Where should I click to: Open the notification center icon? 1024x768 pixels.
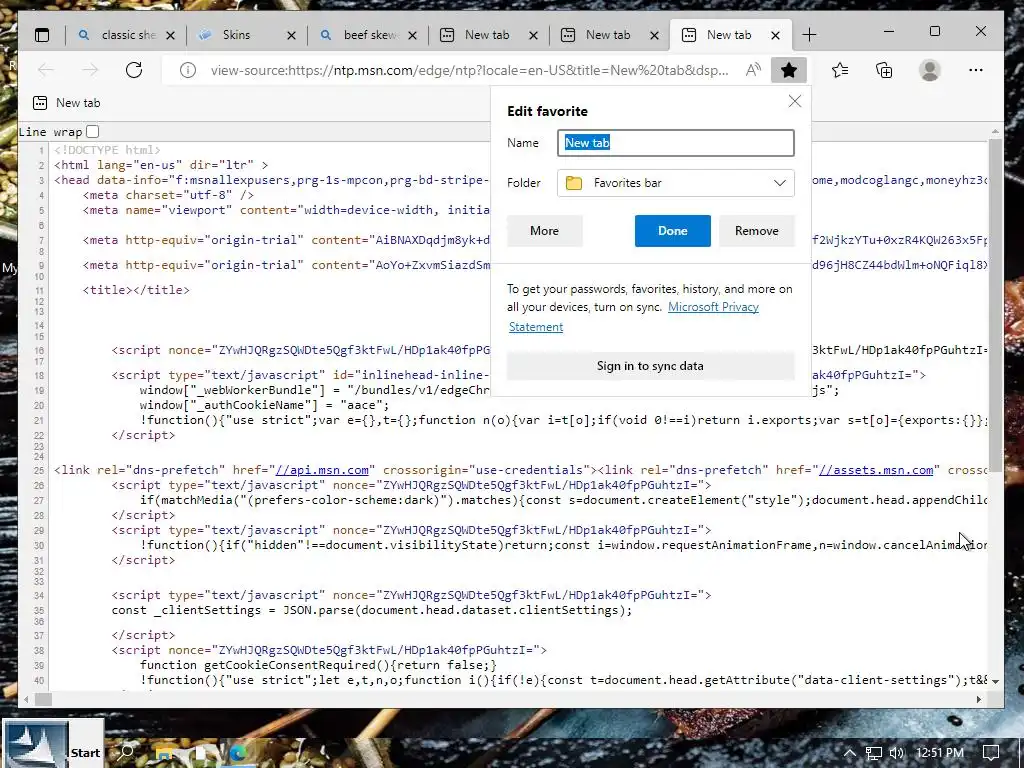tap(991, 753)
